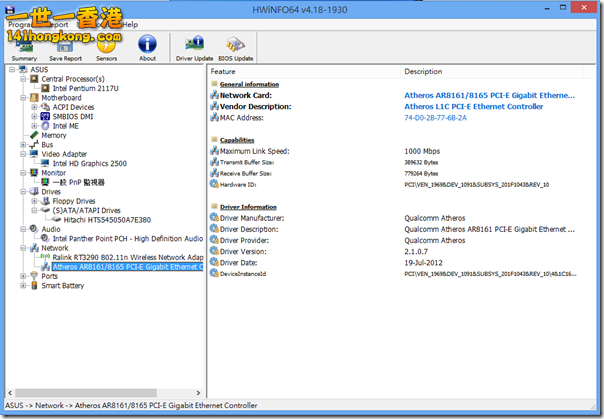Expand the Smart Battery node
The image size is (604, 419).
23,286
